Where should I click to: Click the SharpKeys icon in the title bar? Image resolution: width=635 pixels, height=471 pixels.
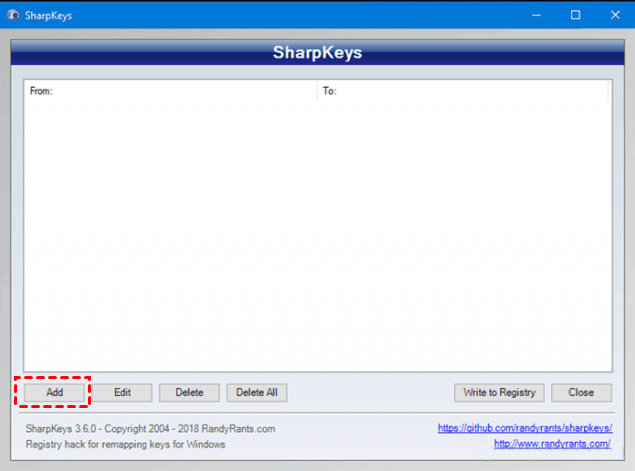(x=13, y=15)
